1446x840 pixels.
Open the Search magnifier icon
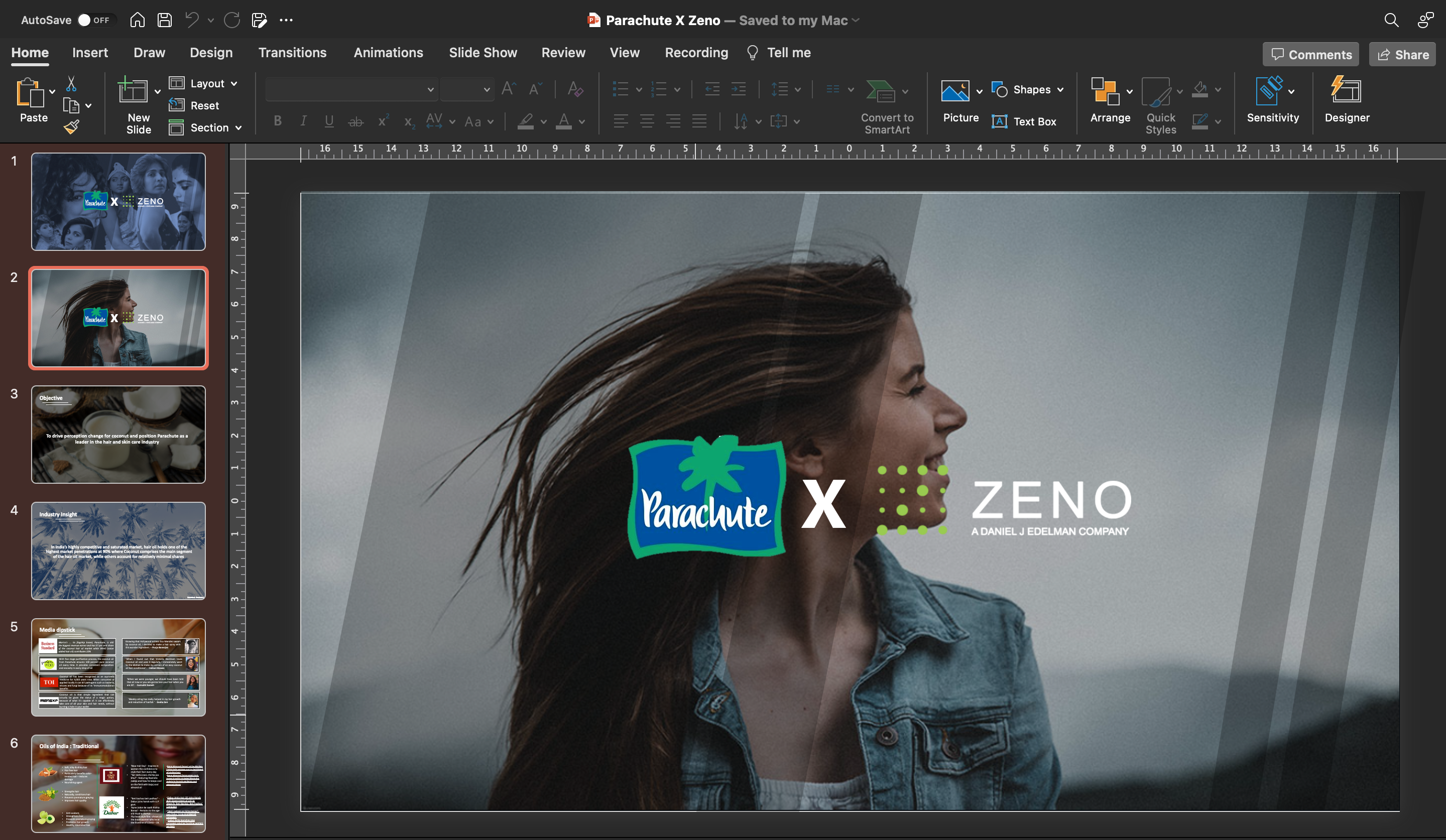click(1391, 20)
